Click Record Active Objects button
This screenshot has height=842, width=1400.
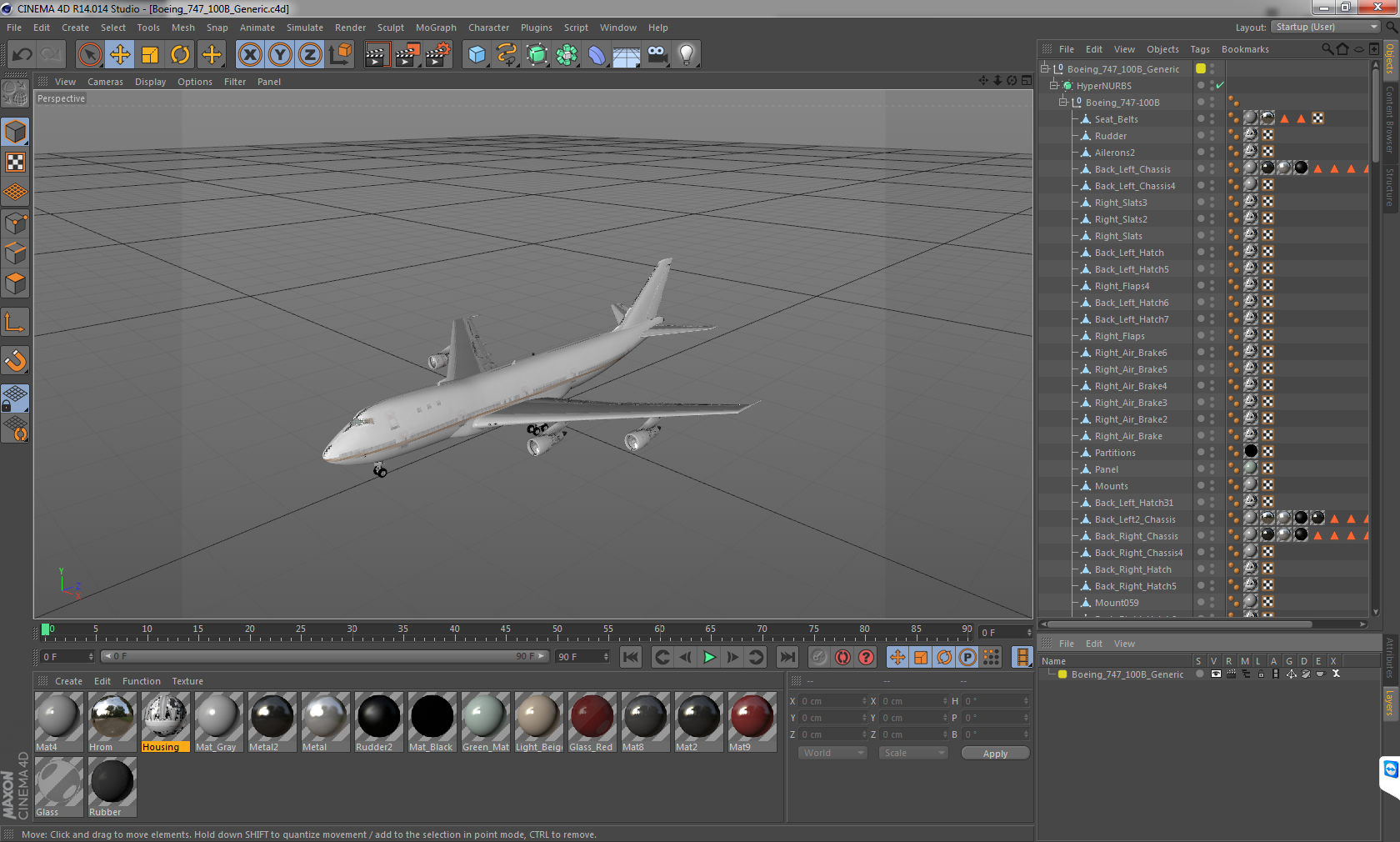819,657
